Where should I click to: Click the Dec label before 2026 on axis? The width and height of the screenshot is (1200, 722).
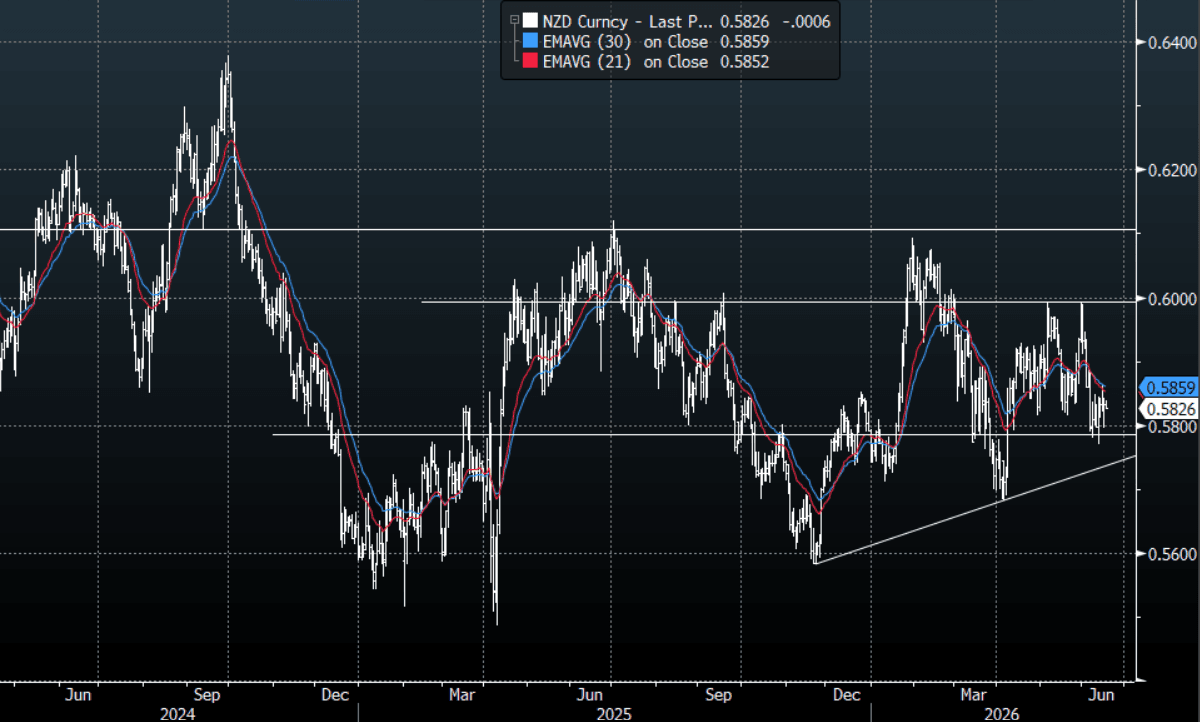click(x=847, y=693)
